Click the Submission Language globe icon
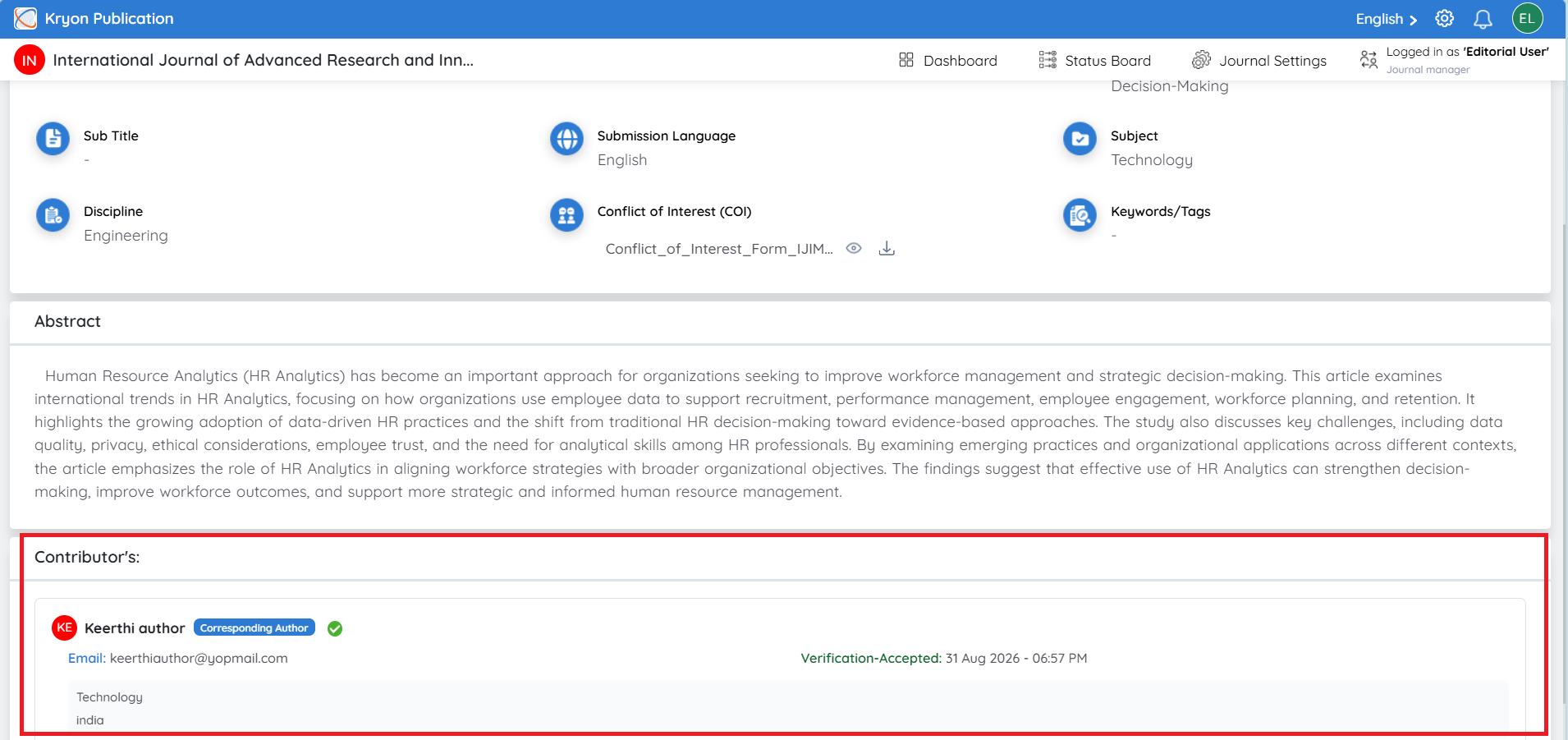This screenshot has width=1568, height=740. click(566, 139)
